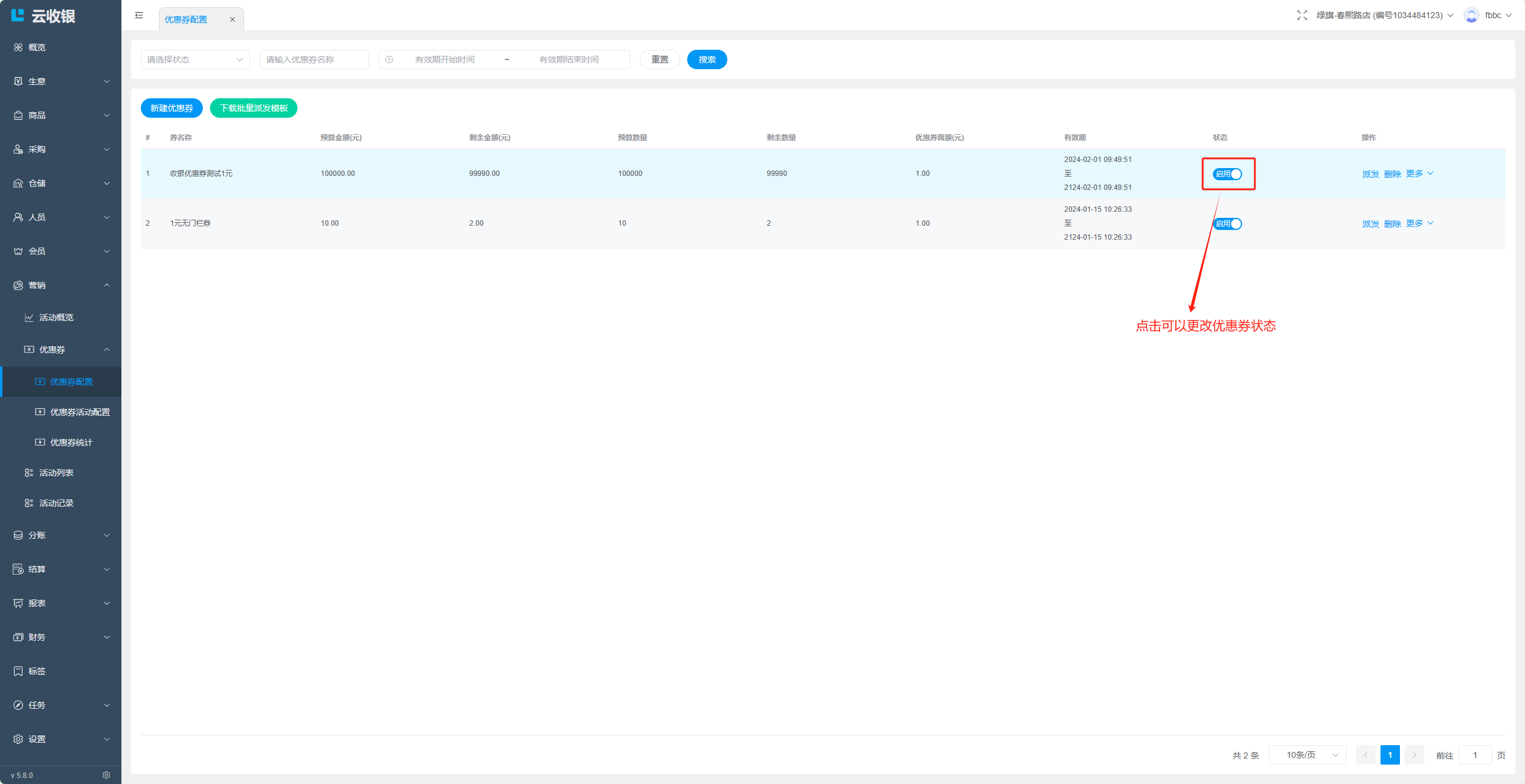Click the fullscreen toggle icon

(x=1302, y=15)
